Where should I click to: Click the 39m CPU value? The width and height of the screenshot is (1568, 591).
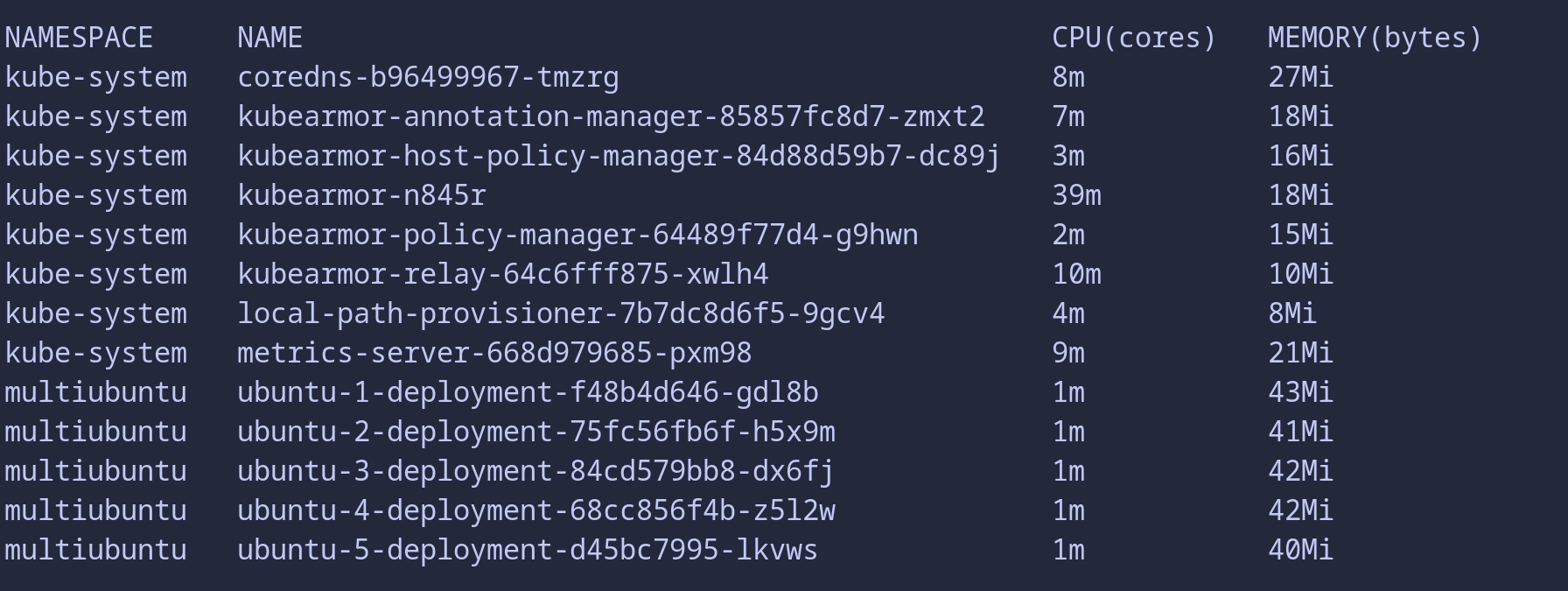pyautogui.click(x=1076, y=195)
